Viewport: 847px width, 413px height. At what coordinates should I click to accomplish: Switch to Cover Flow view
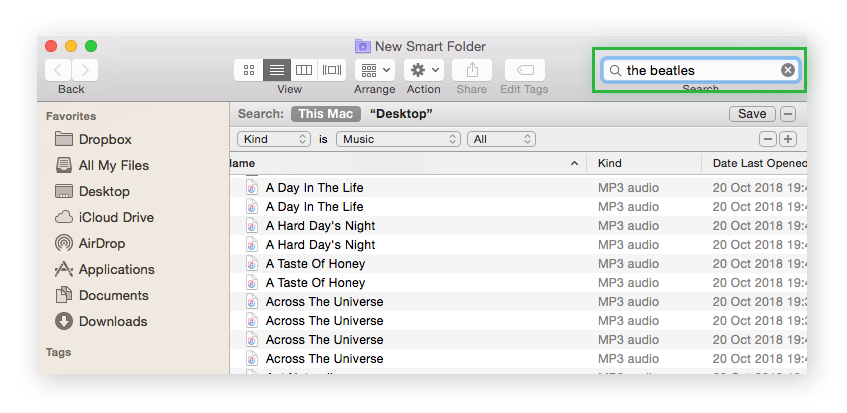coord(332,70)
